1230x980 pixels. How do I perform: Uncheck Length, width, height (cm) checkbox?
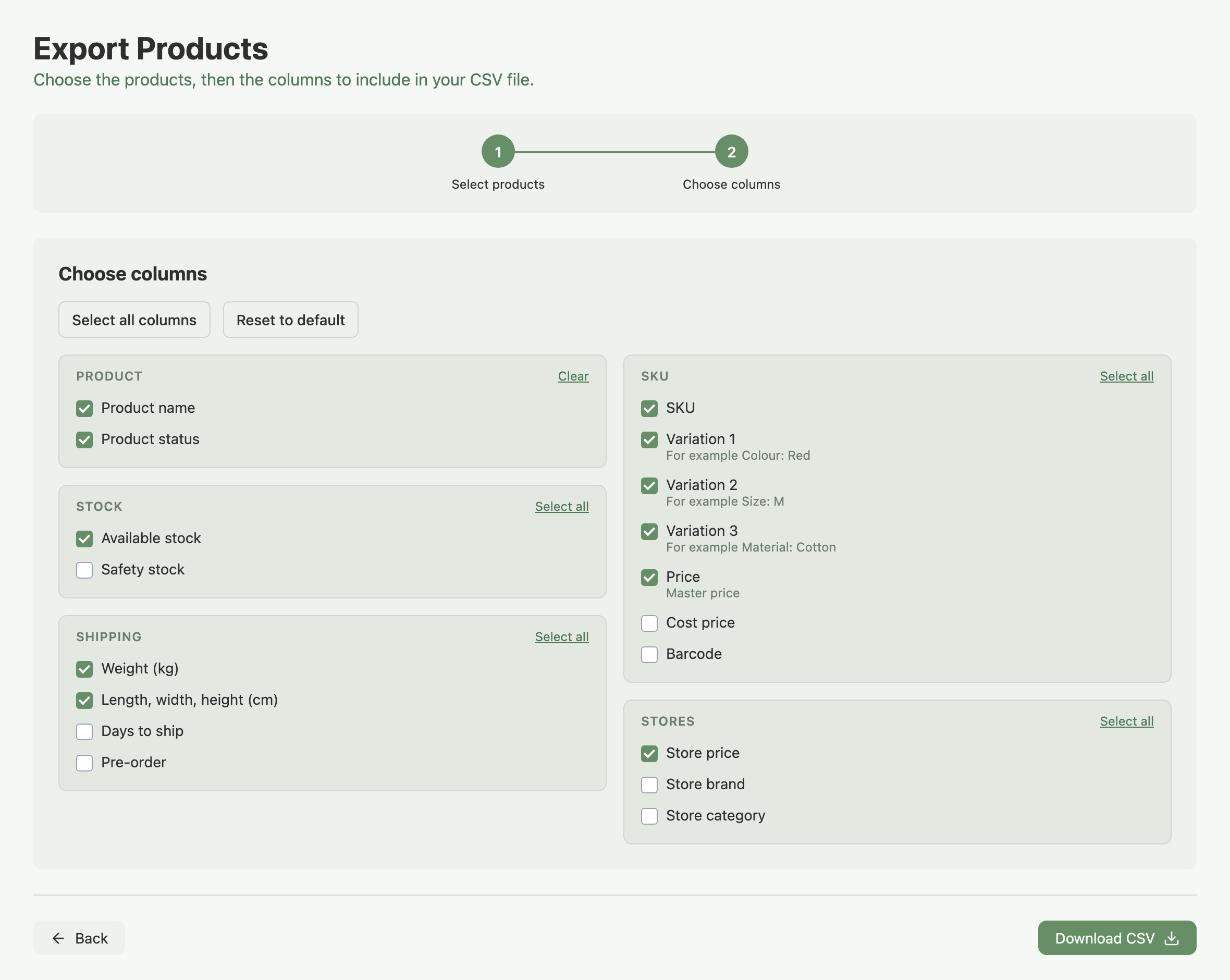pos(84,700)
